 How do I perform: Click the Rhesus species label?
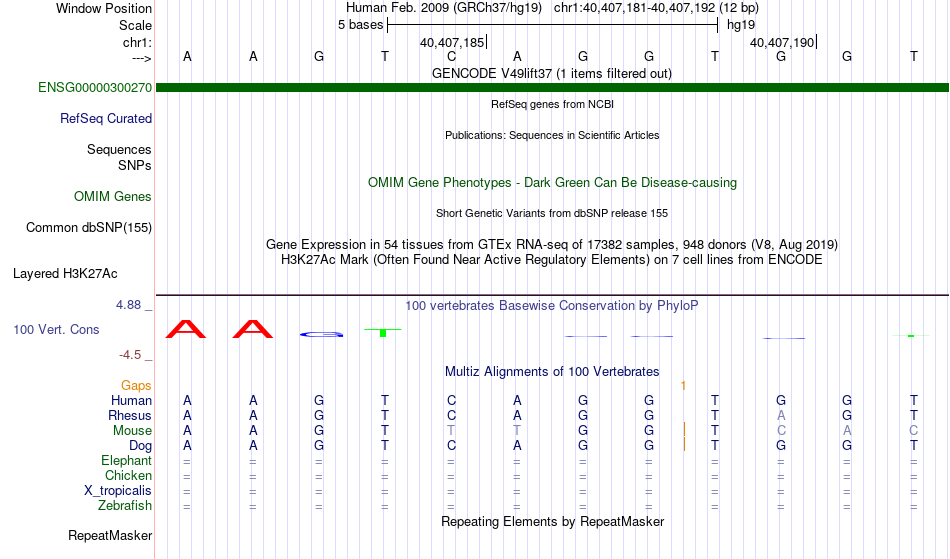130,415
